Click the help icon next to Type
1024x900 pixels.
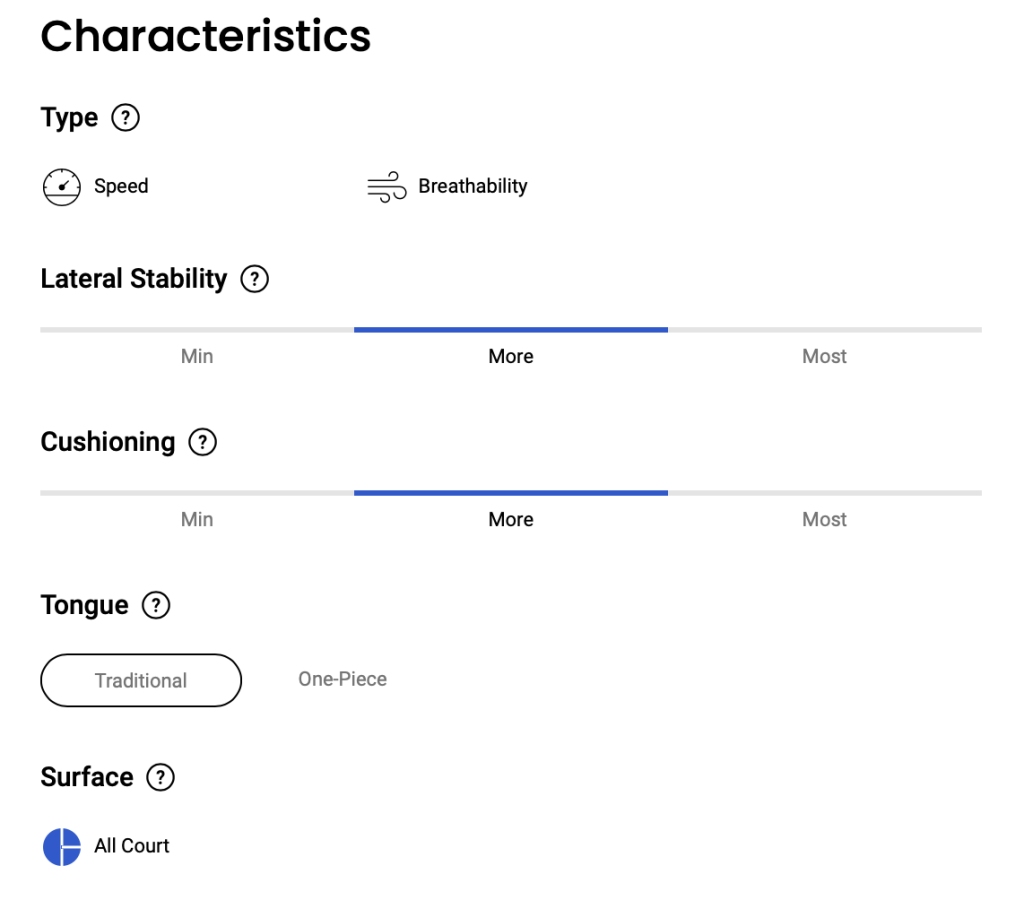[125, 118]
